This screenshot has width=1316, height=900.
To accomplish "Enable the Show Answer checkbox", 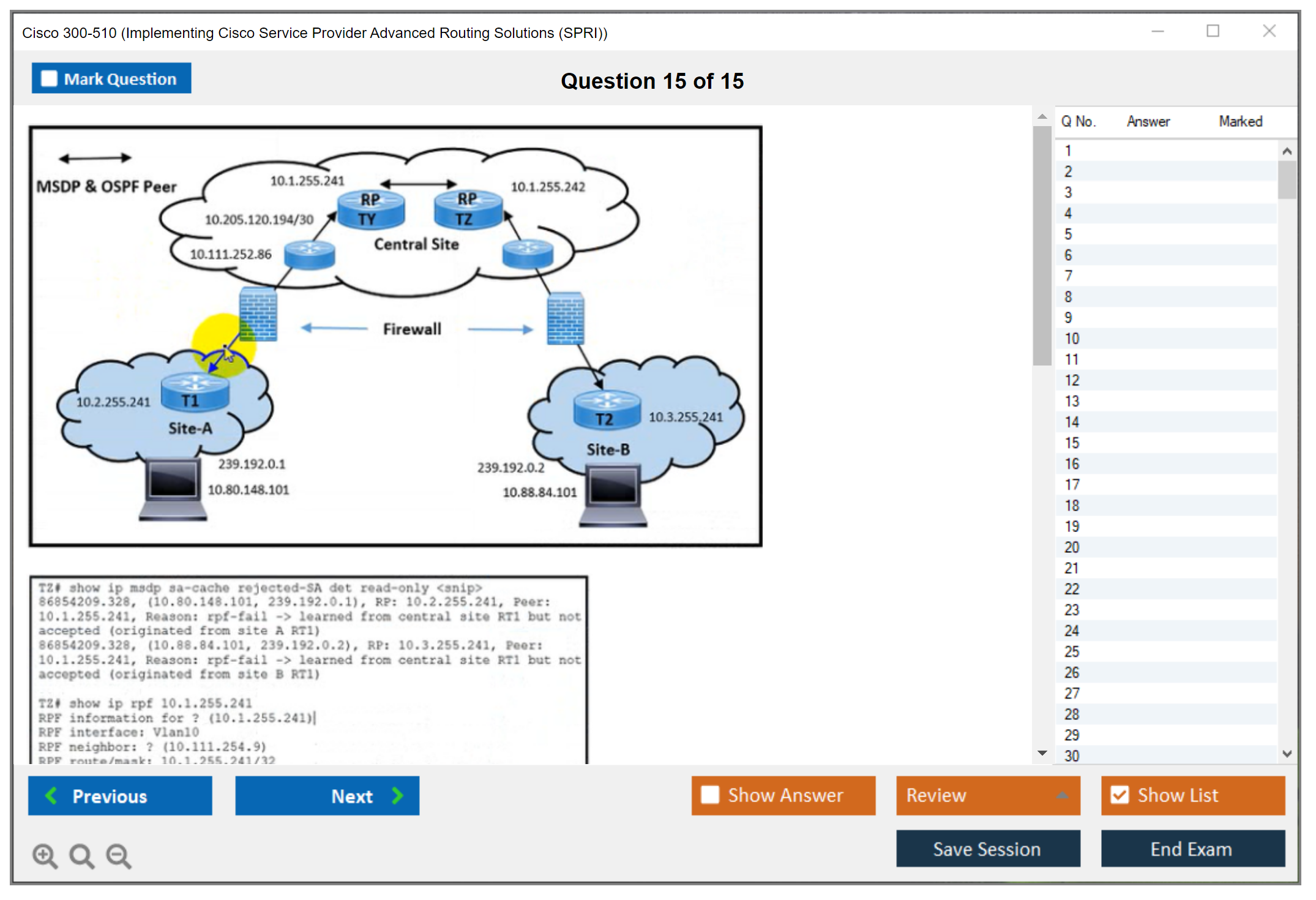I will pos(710,795).
